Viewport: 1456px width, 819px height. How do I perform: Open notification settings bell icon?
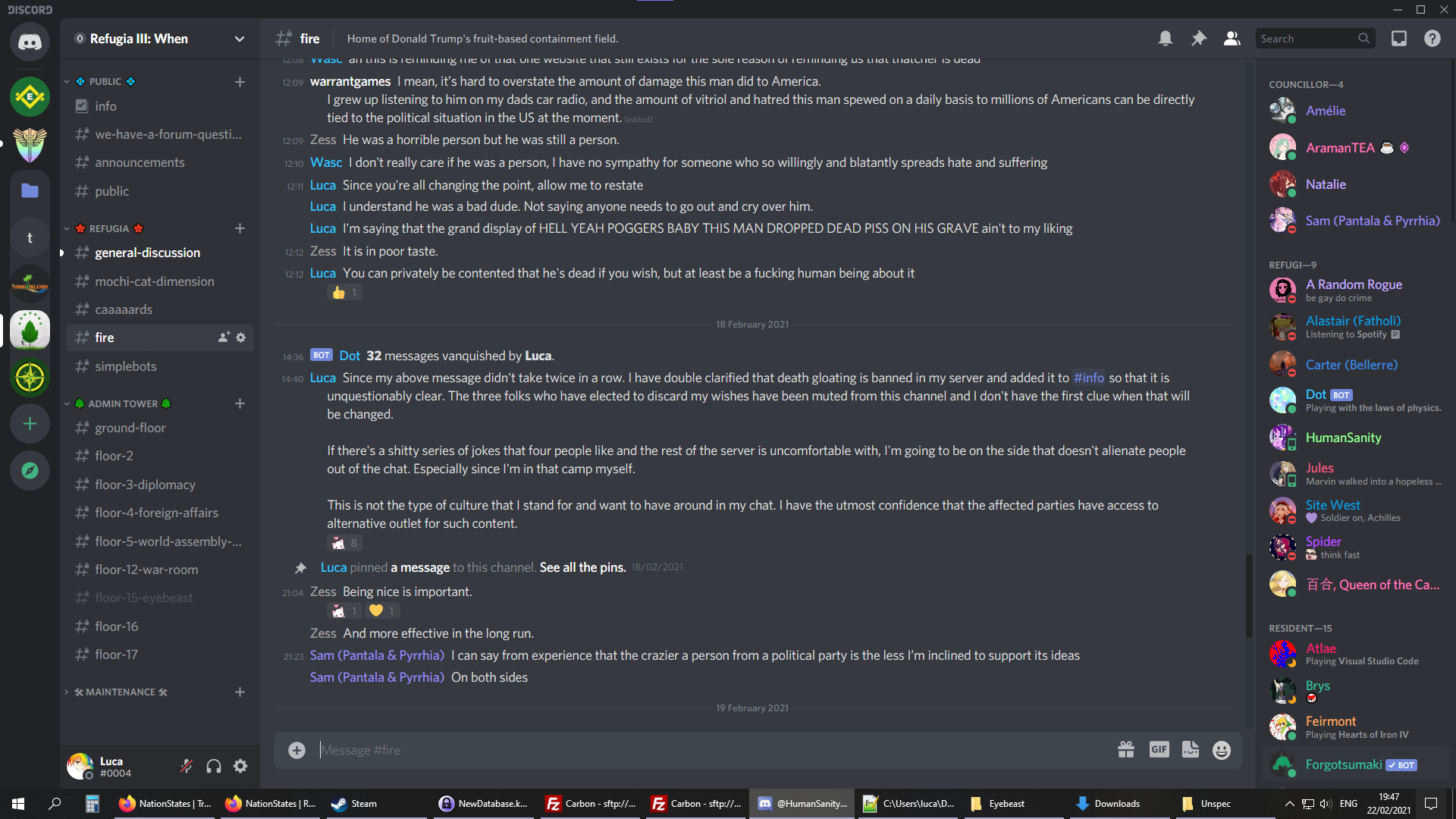coord(1166,39)
